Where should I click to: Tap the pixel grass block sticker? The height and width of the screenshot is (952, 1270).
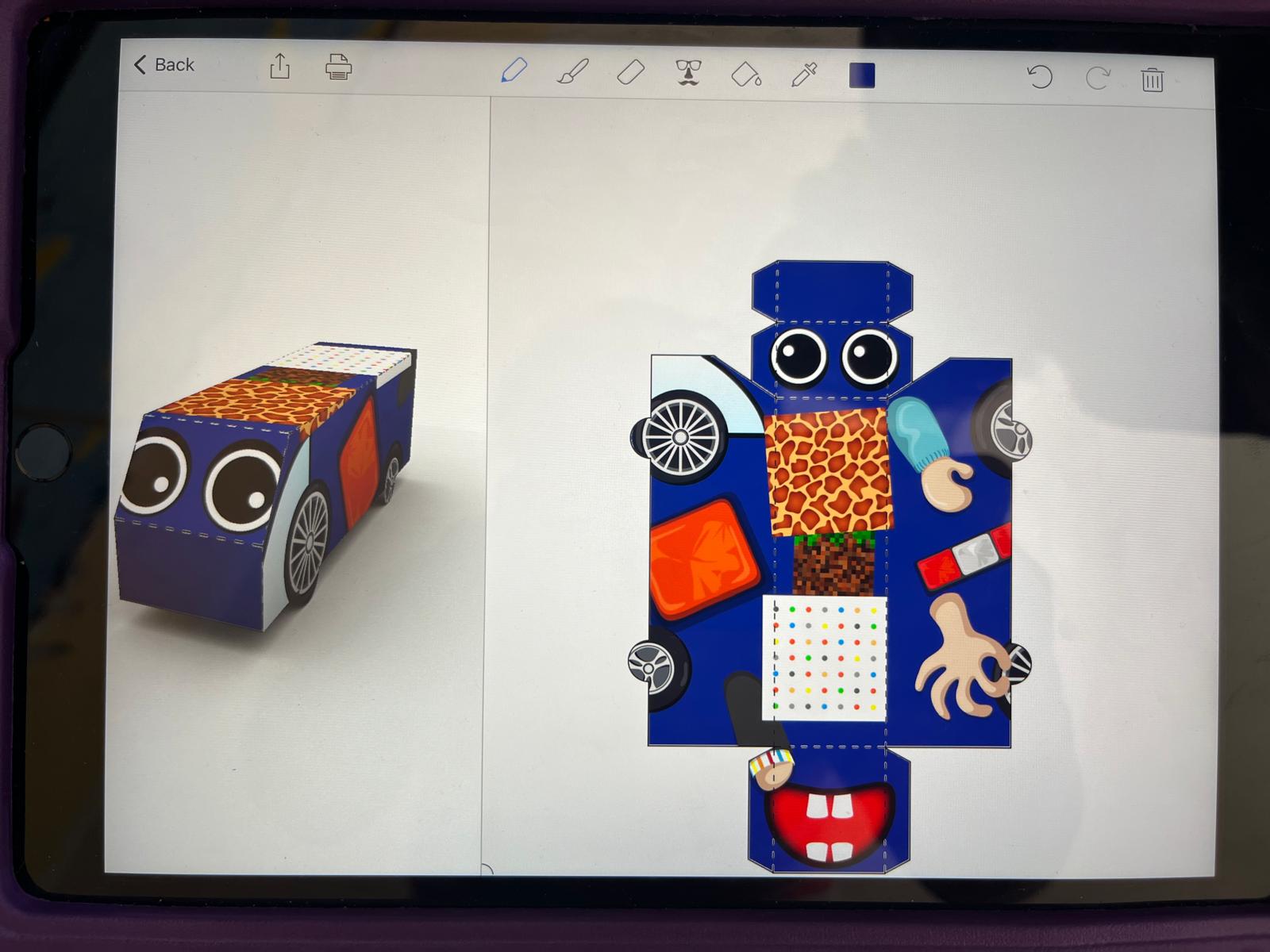(x=833, y=564)
